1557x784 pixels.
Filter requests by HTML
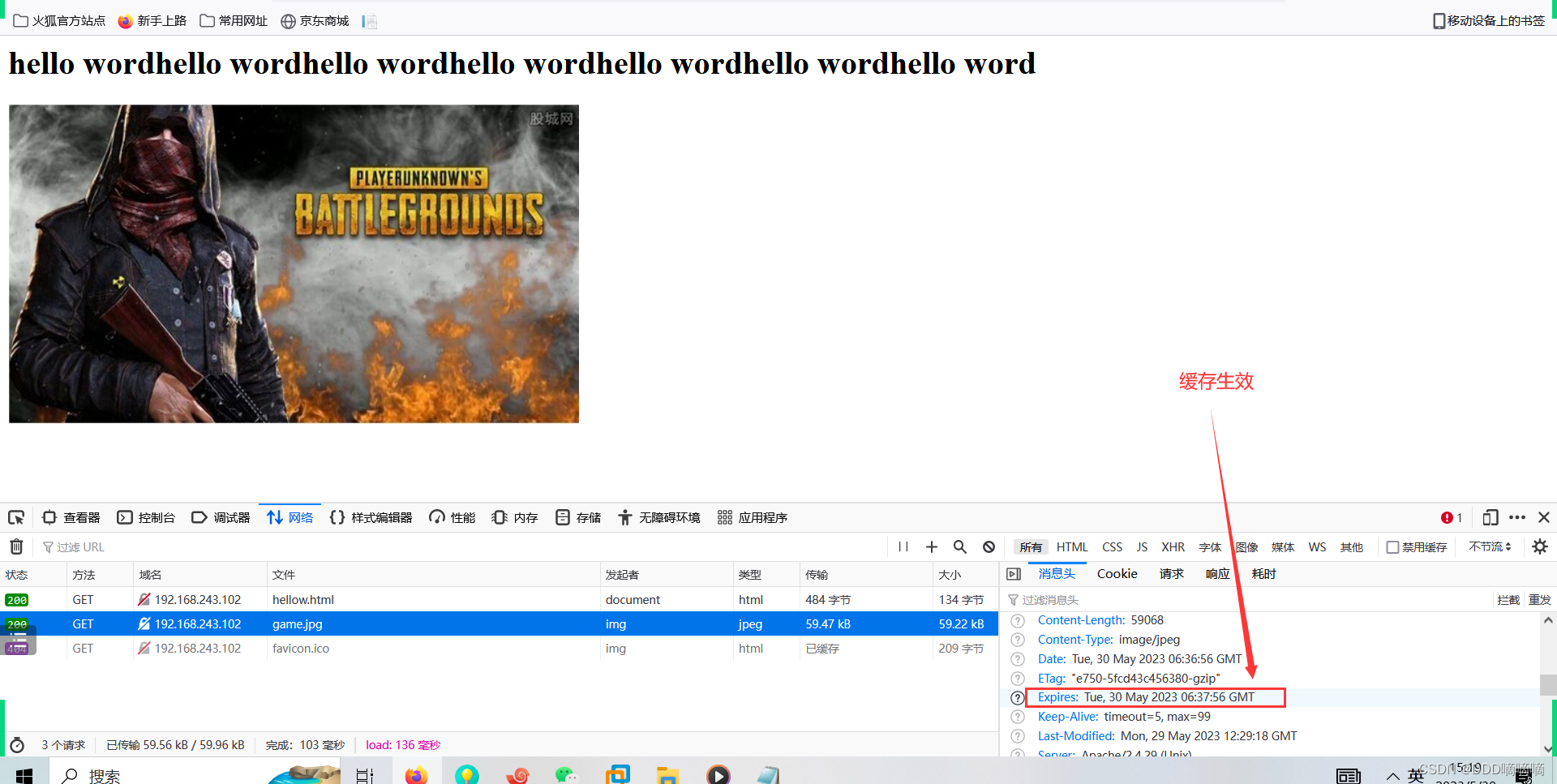click(1072, 547)
